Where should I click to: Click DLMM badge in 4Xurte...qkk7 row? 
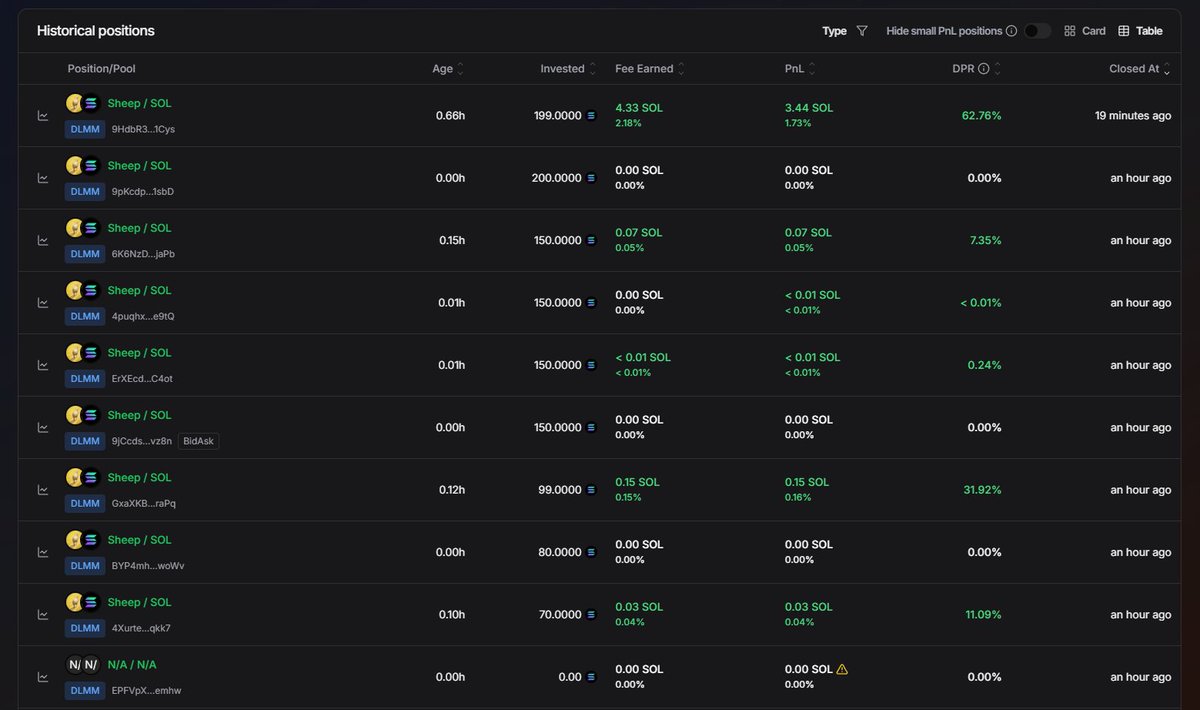pyautogui.click(x=85, y=628)
